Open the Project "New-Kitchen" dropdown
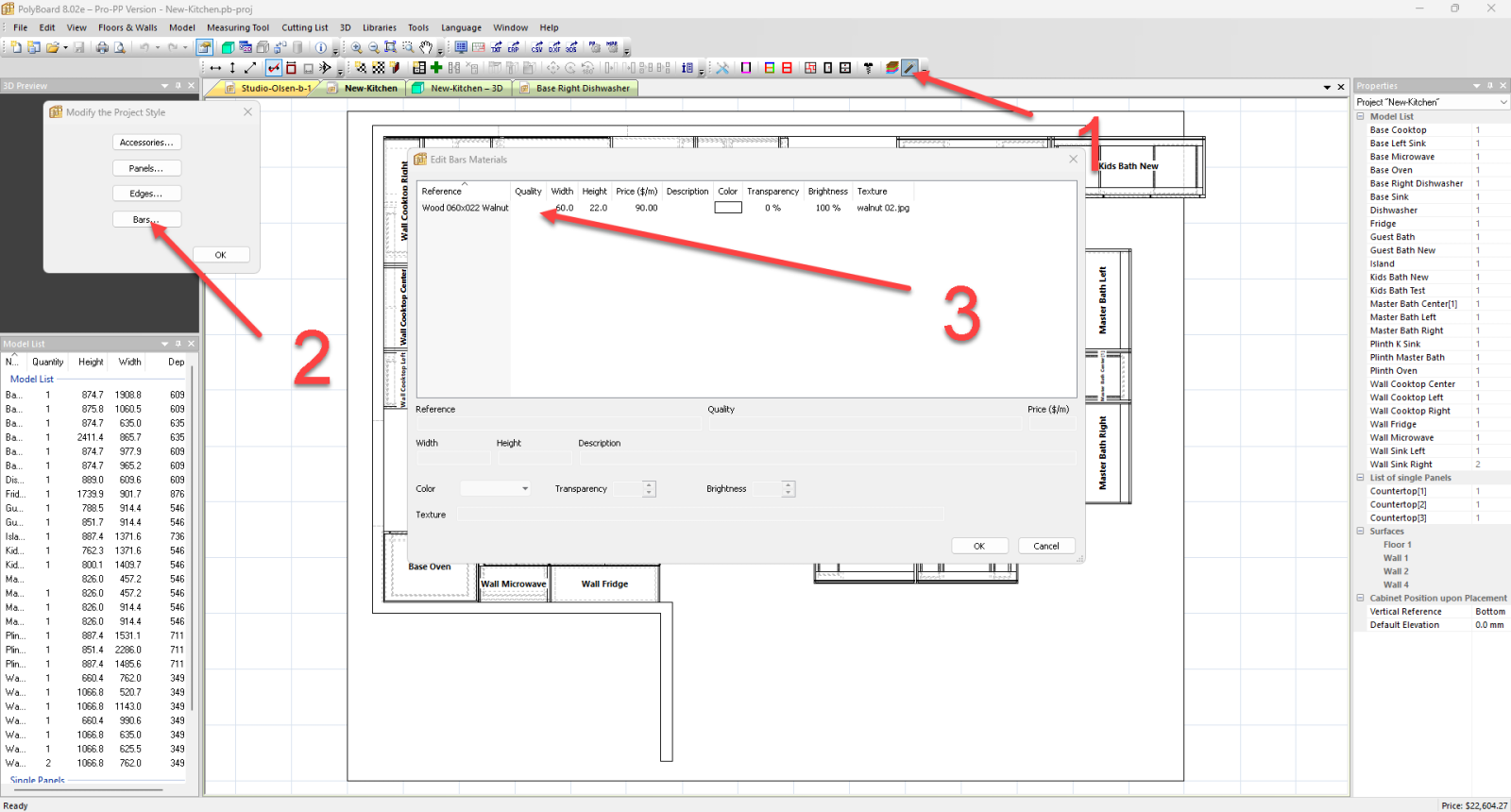The height and width of the screenshot is (812, 1511). [x=1503, y=102]
